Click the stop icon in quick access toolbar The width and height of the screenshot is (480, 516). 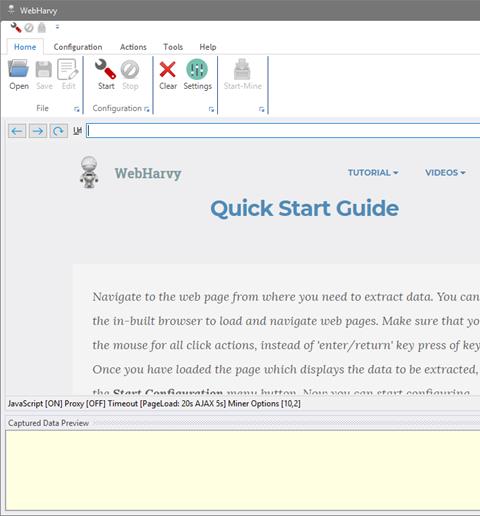(x=29, y=28)
